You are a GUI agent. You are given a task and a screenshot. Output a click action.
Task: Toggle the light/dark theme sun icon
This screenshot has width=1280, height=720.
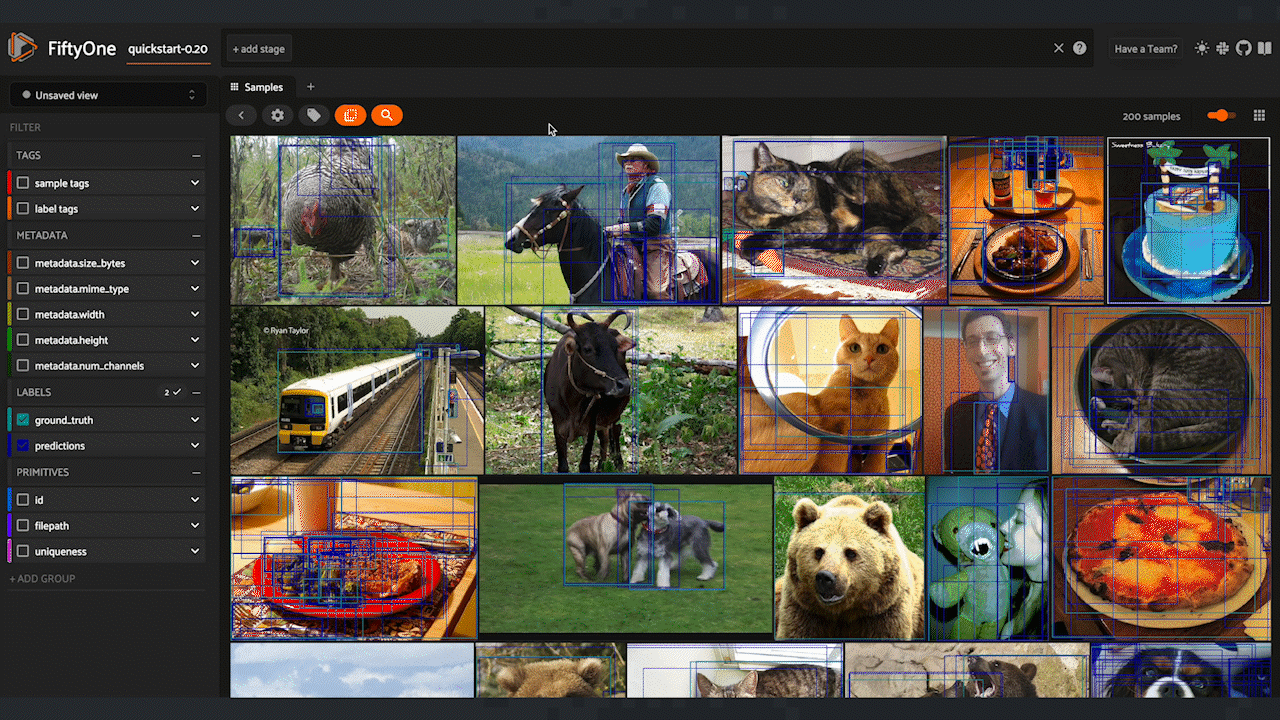(1202, 48)
